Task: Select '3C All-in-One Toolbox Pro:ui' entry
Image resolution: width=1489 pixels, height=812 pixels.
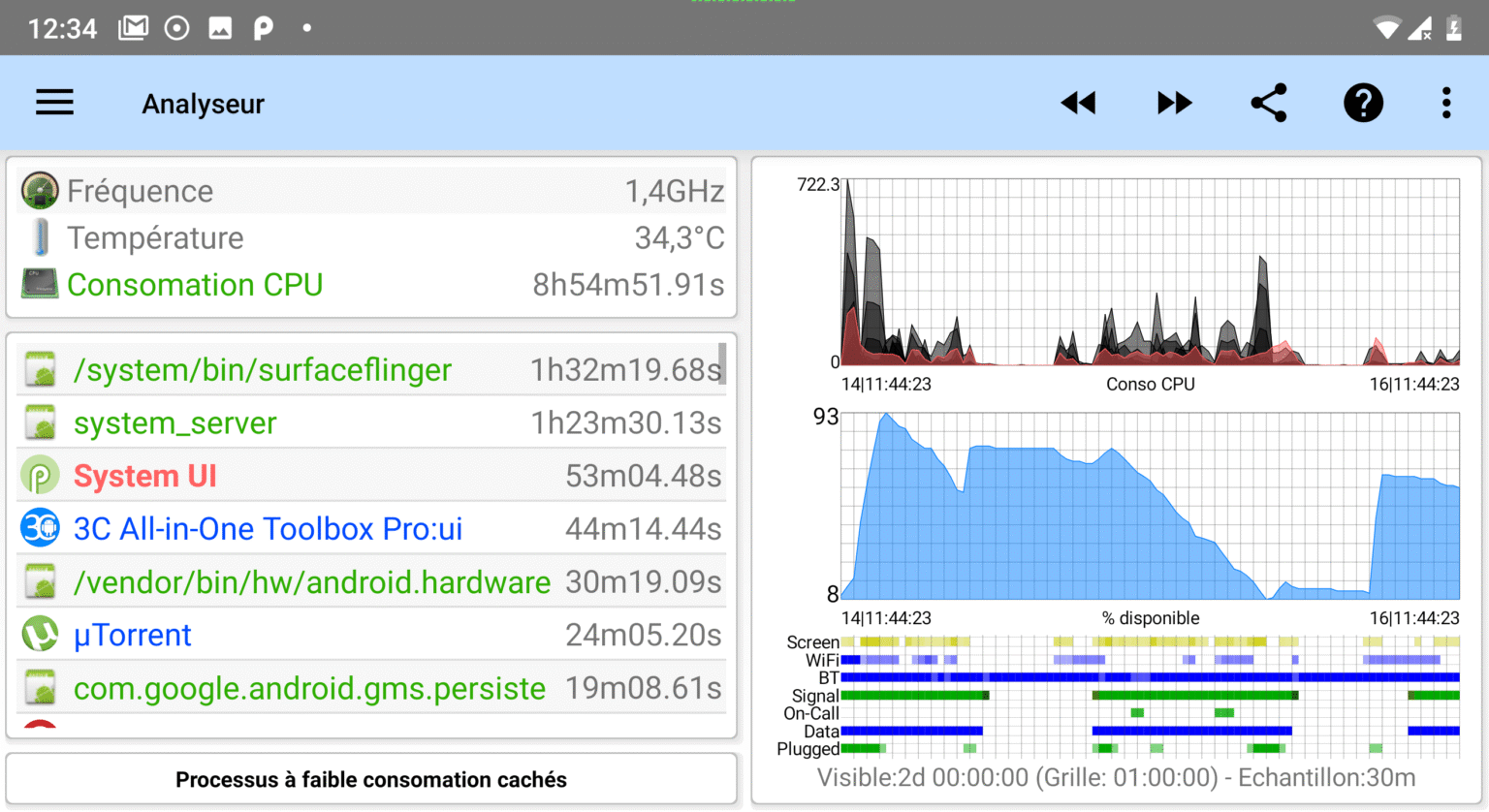Action: [269, 529]
